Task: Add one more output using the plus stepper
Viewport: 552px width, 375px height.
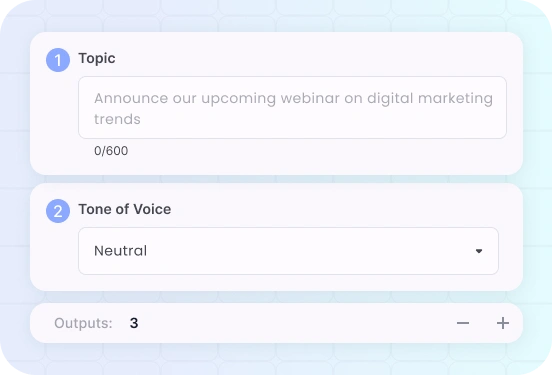Action: [x=503, y=323]
